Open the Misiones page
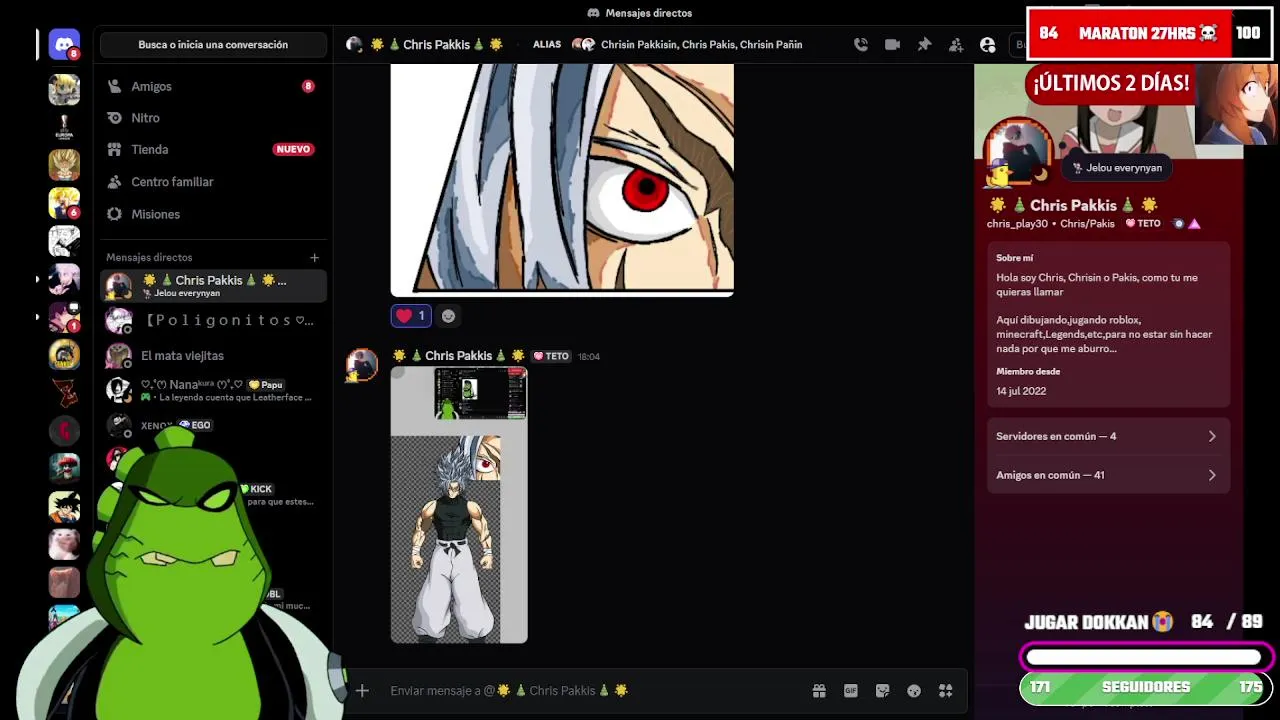The width and height of the screenshot is (1280, 720). [213, 214]
